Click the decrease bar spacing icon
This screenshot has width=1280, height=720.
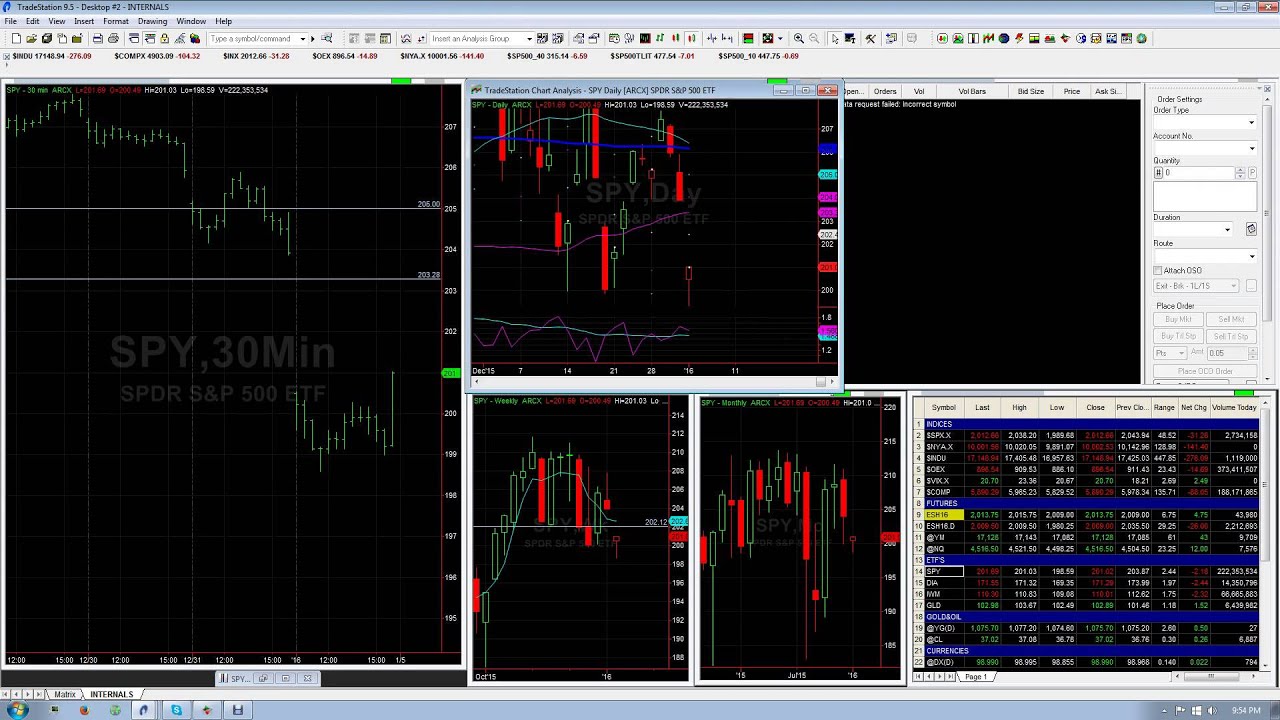pos(711,39)
